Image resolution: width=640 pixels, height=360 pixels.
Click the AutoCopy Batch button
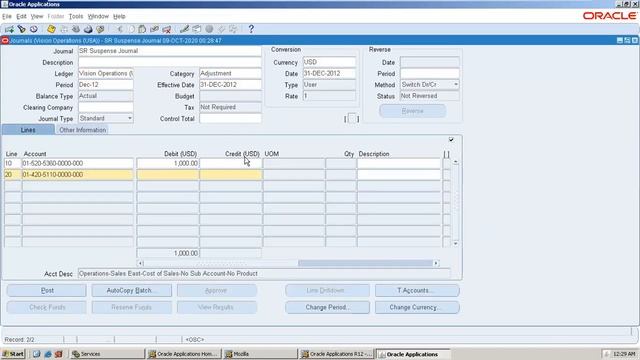(x=131, y=291)
